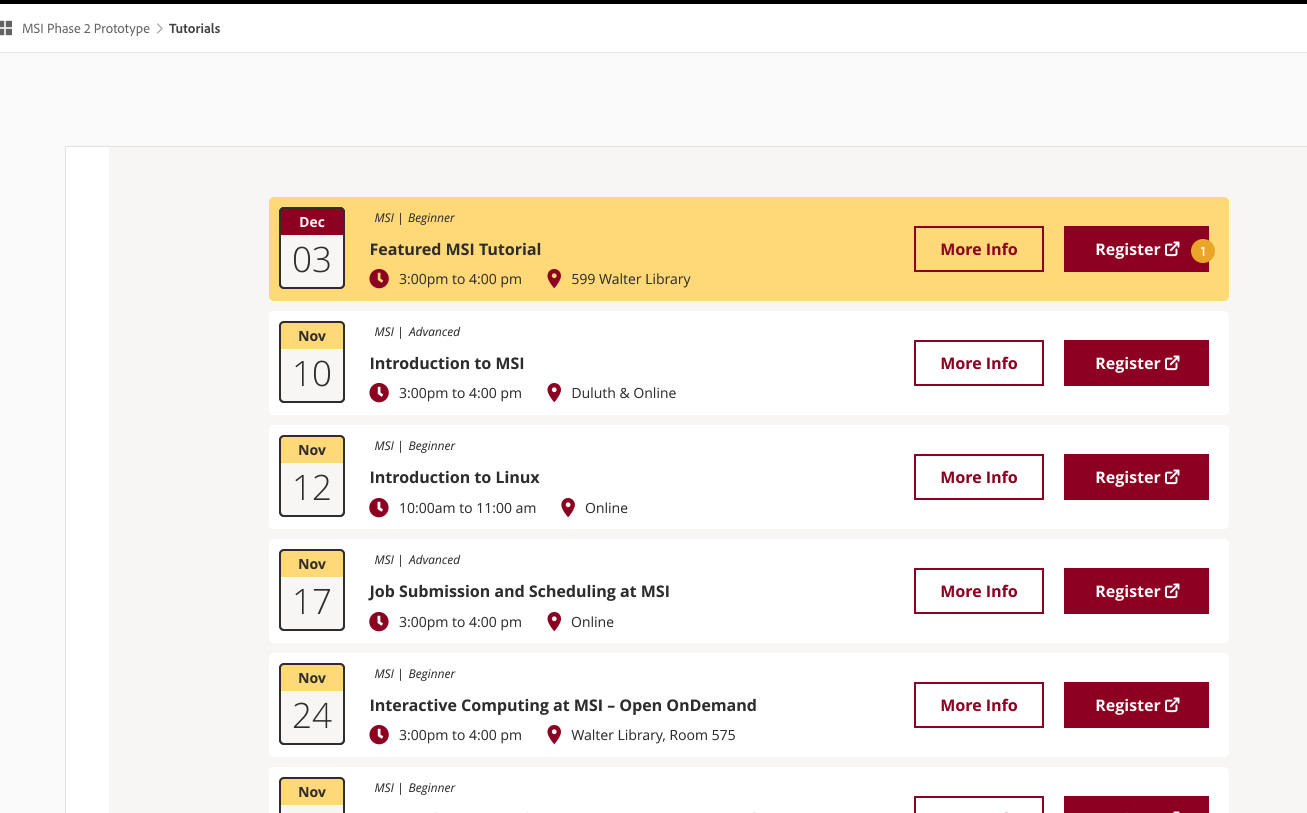This screenshot has width=1307, height=813.
Task: Click the Dec 03 calendar date icon
Action: pyautogui.click(x=312, y=248)
